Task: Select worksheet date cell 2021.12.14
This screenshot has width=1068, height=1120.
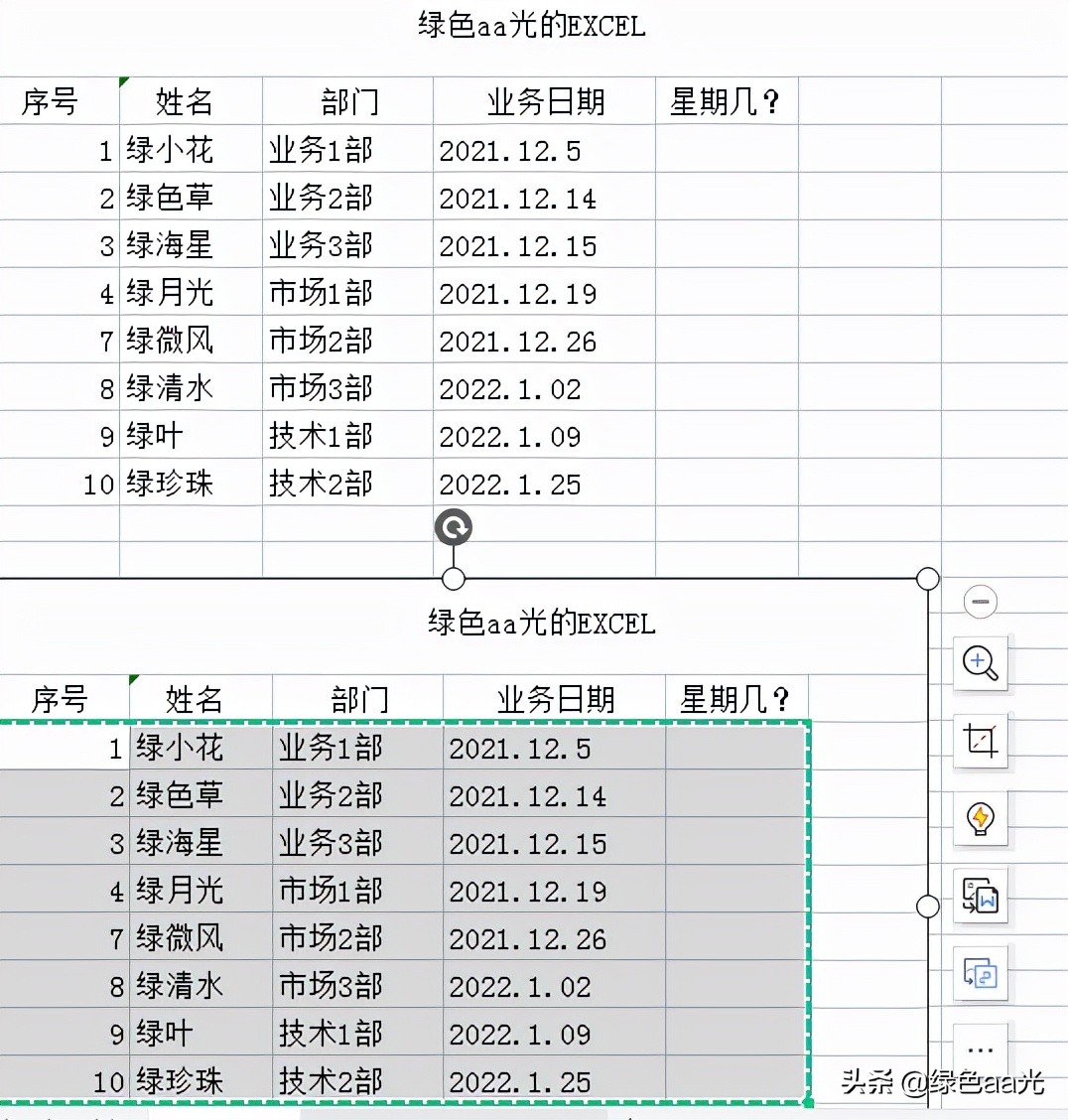Action: click(x=544, y=197)
